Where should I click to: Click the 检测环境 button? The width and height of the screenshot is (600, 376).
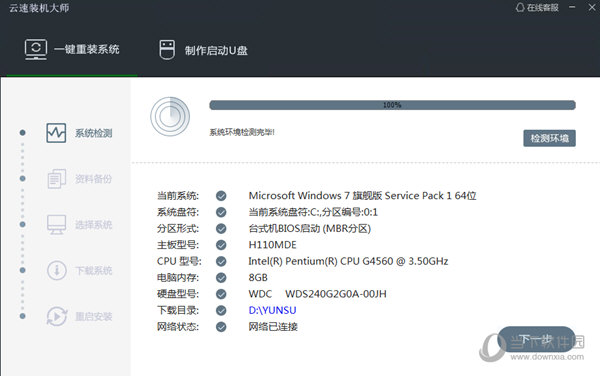pyautogui.click(x=549, y=138)
